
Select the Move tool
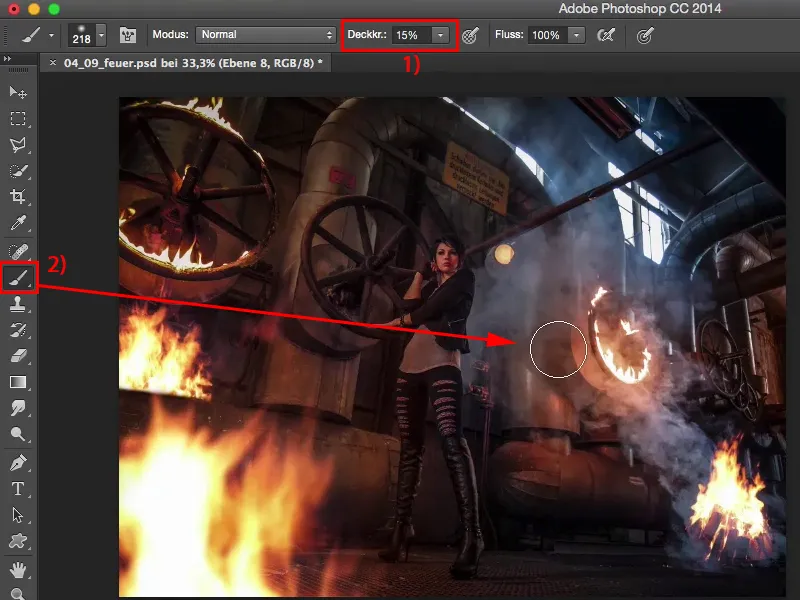18,92
